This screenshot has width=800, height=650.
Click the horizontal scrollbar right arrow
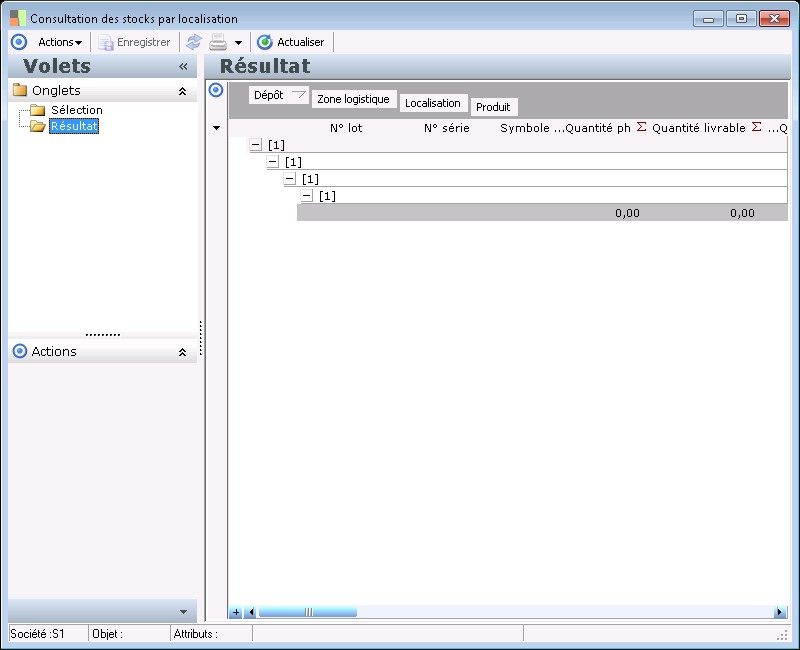pyautogui.click(x=780, y=612)
